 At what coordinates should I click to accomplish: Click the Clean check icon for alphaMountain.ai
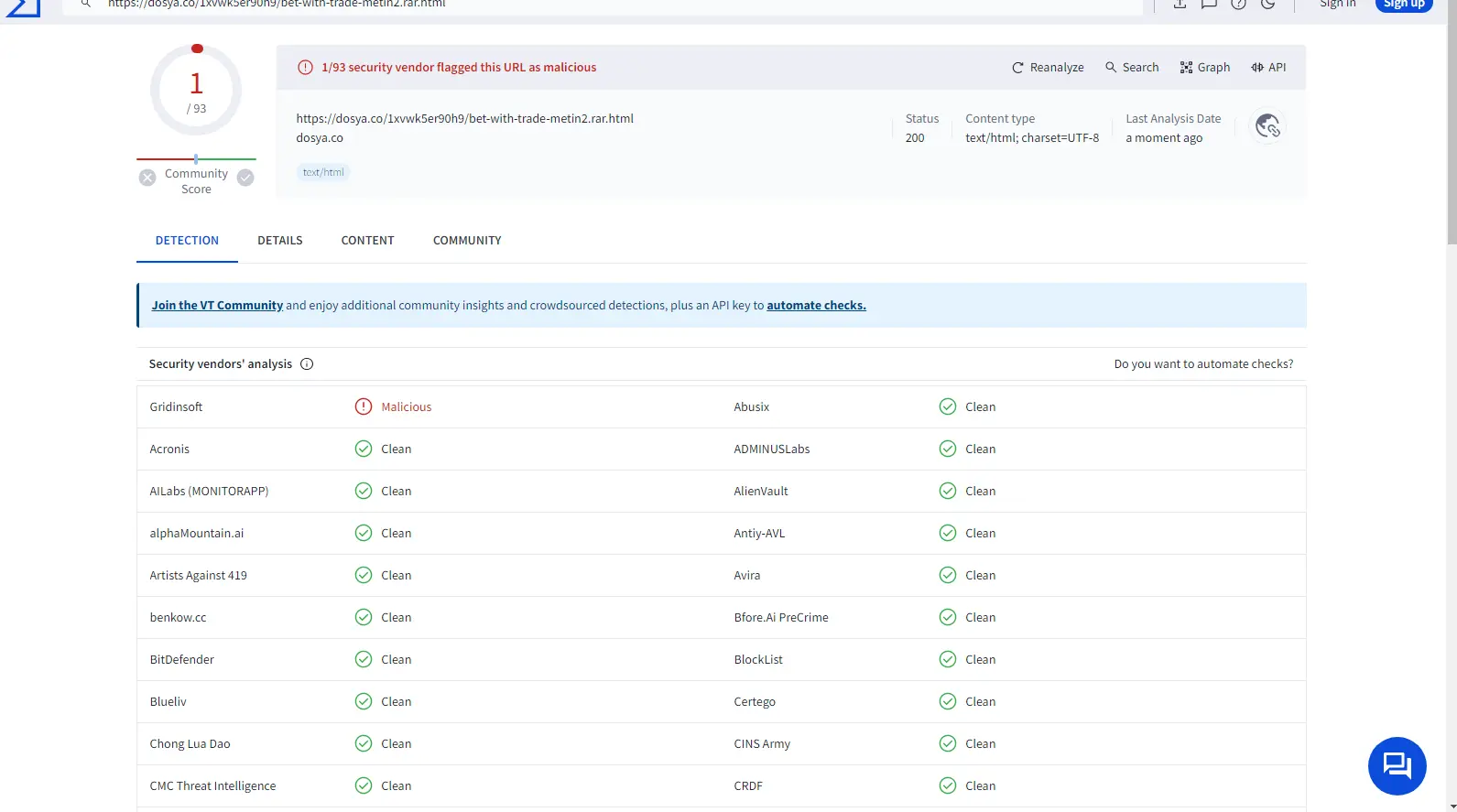[x=364, y=533]
